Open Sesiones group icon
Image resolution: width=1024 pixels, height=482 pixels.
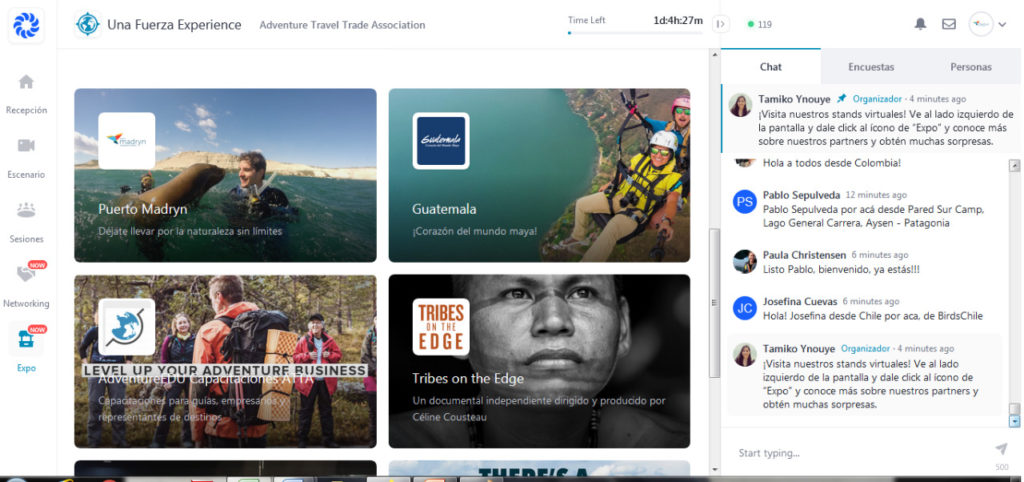pos(26,210)
